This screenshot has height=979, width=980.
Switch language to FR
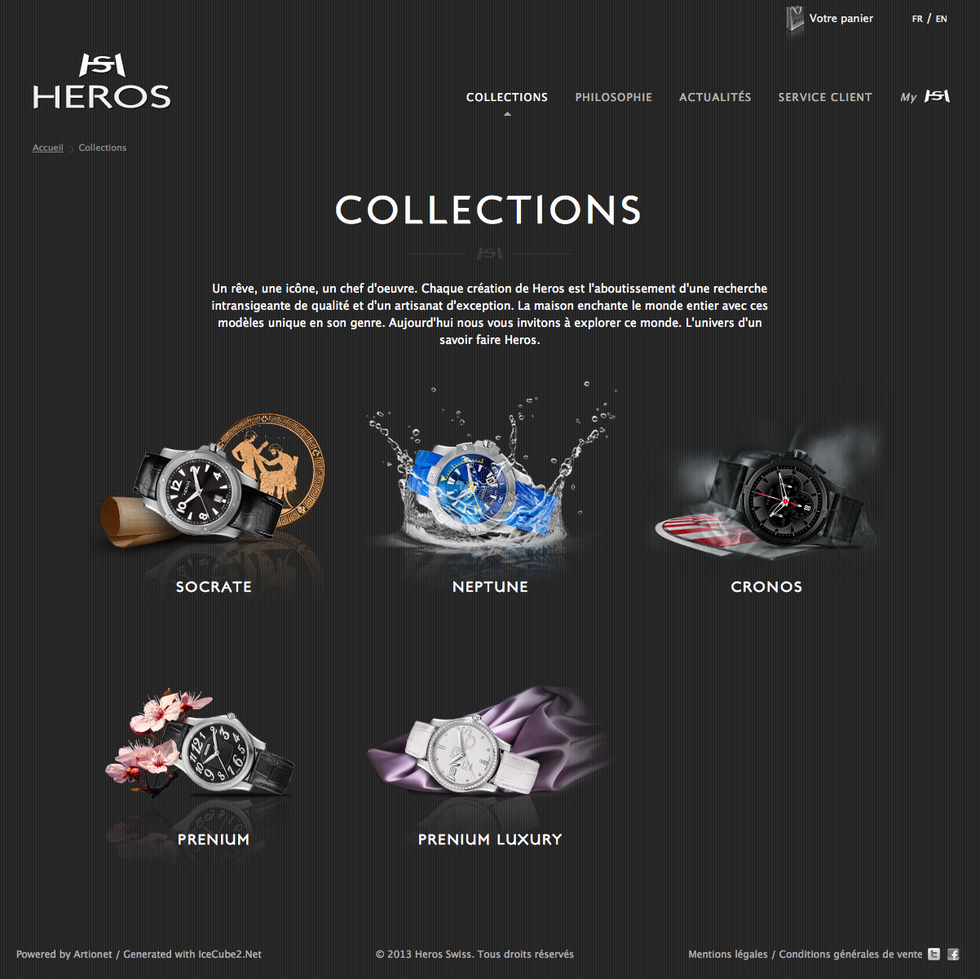click(x=917, y=19)
